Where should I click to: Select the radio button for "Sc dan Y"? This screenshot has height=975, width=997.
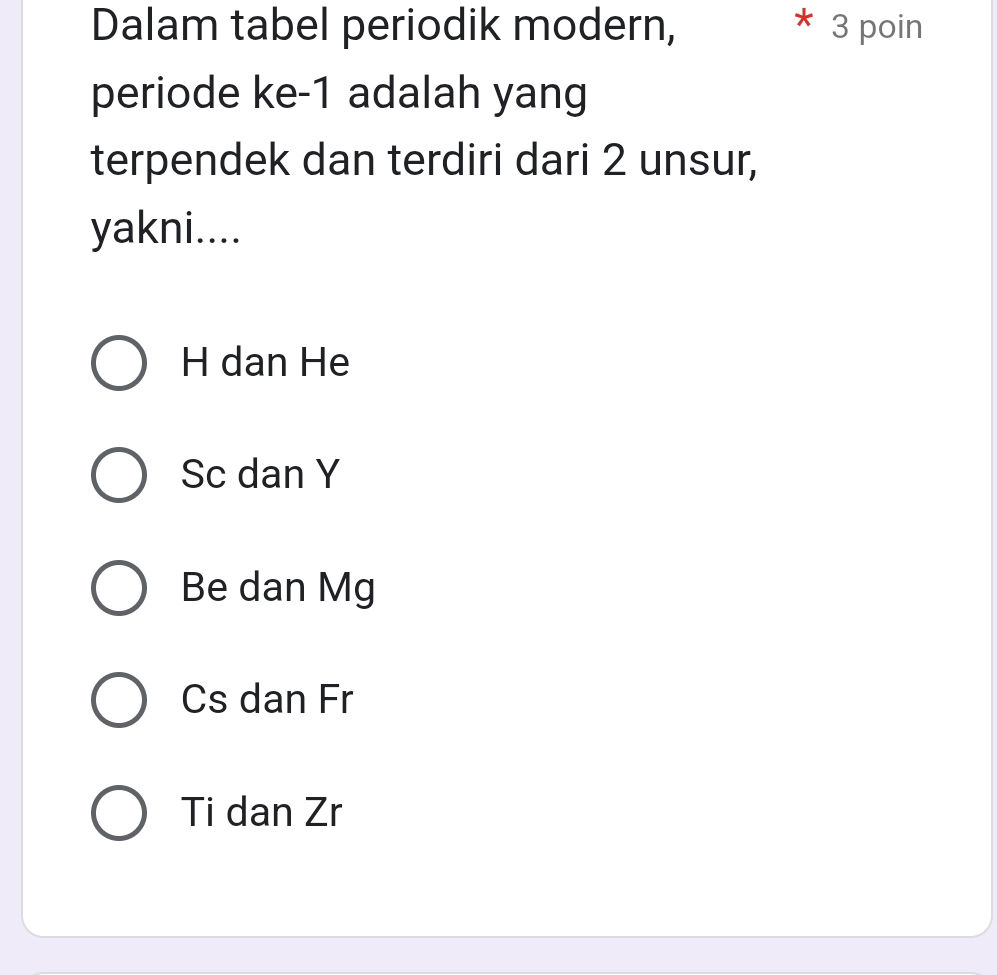click(x=119, y=474)
